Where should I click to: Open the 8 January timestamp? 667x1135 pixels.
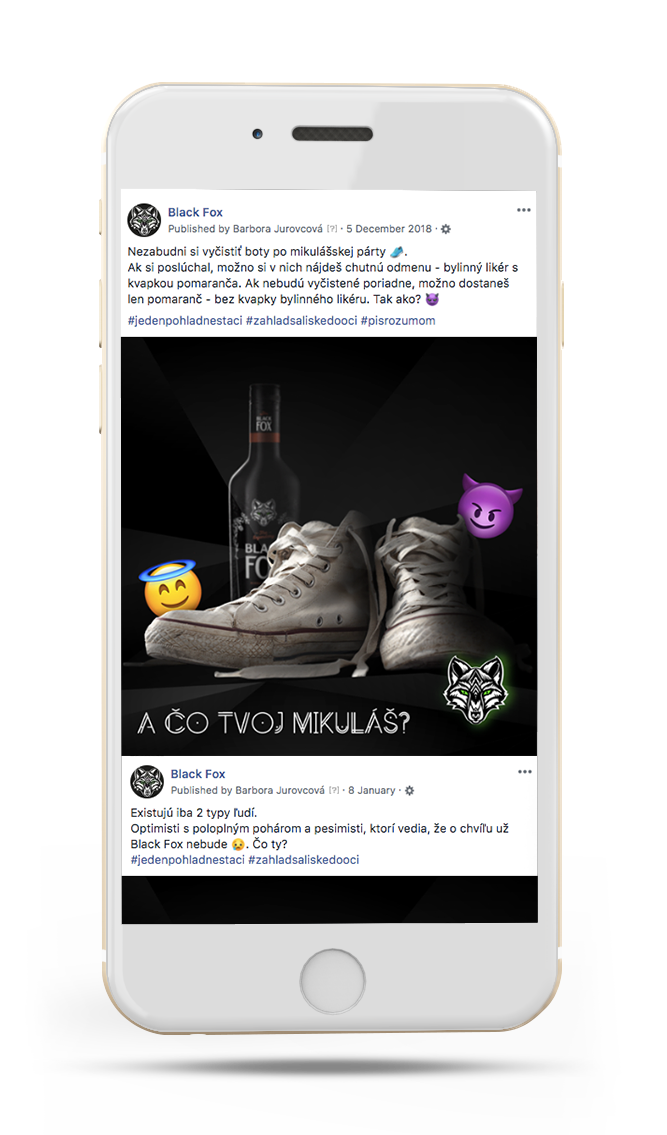(x=371, y=790)
